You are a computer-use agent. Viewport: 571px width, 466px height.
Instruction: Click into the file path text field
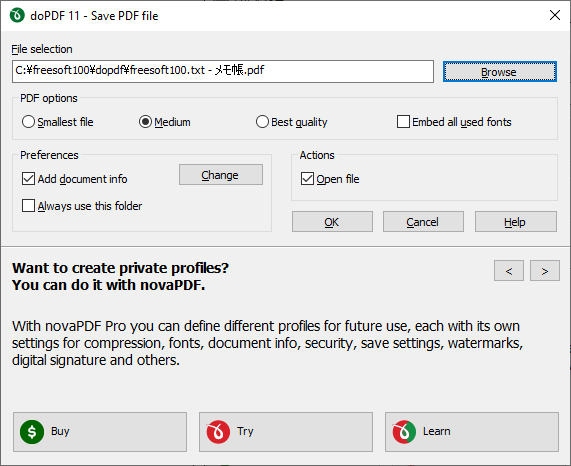[x=223, y=71]
